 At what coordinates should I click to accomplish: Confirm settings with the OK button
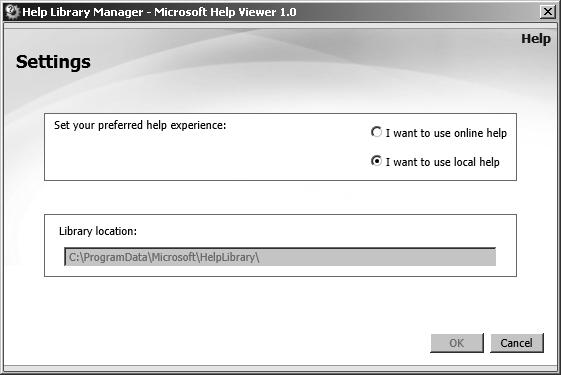click(457, 343)
